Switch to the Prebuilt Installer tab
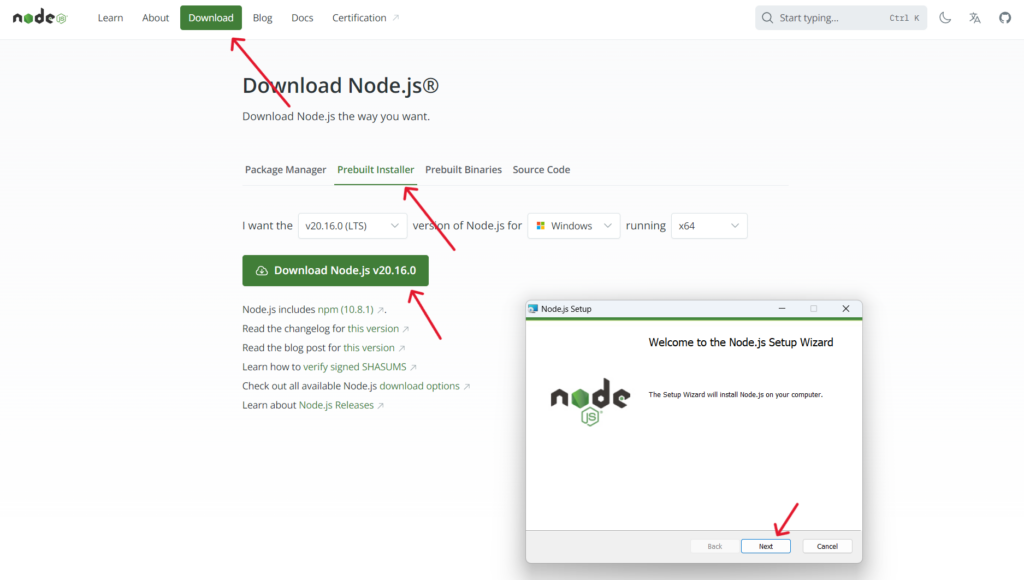This screenshot has width=1024, height=580. click(376, 169)
